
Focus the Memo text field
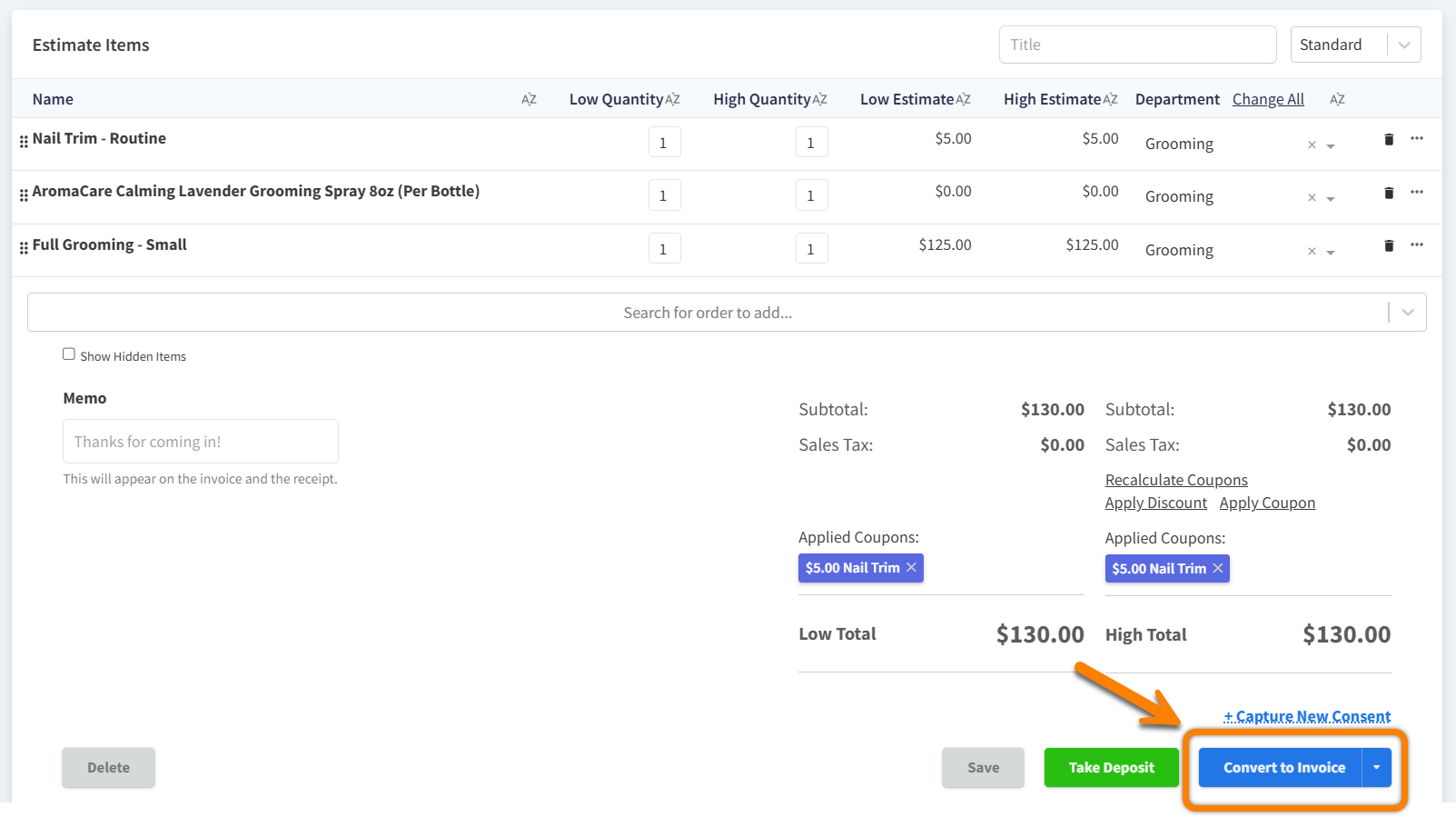click(201, 442)
